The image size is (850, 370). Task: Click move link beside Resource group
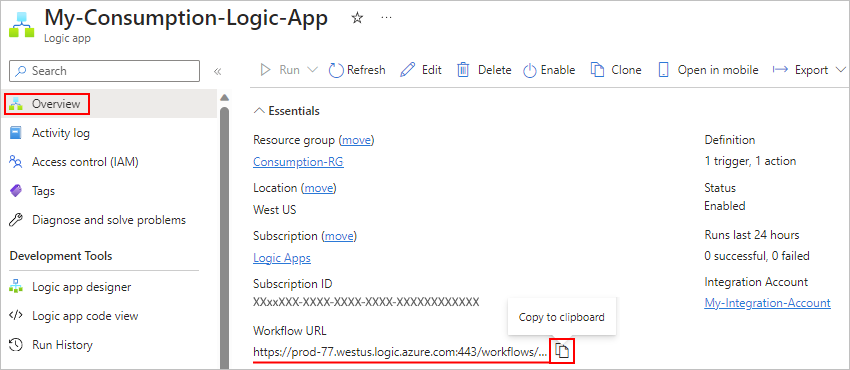tap(356, 140)
